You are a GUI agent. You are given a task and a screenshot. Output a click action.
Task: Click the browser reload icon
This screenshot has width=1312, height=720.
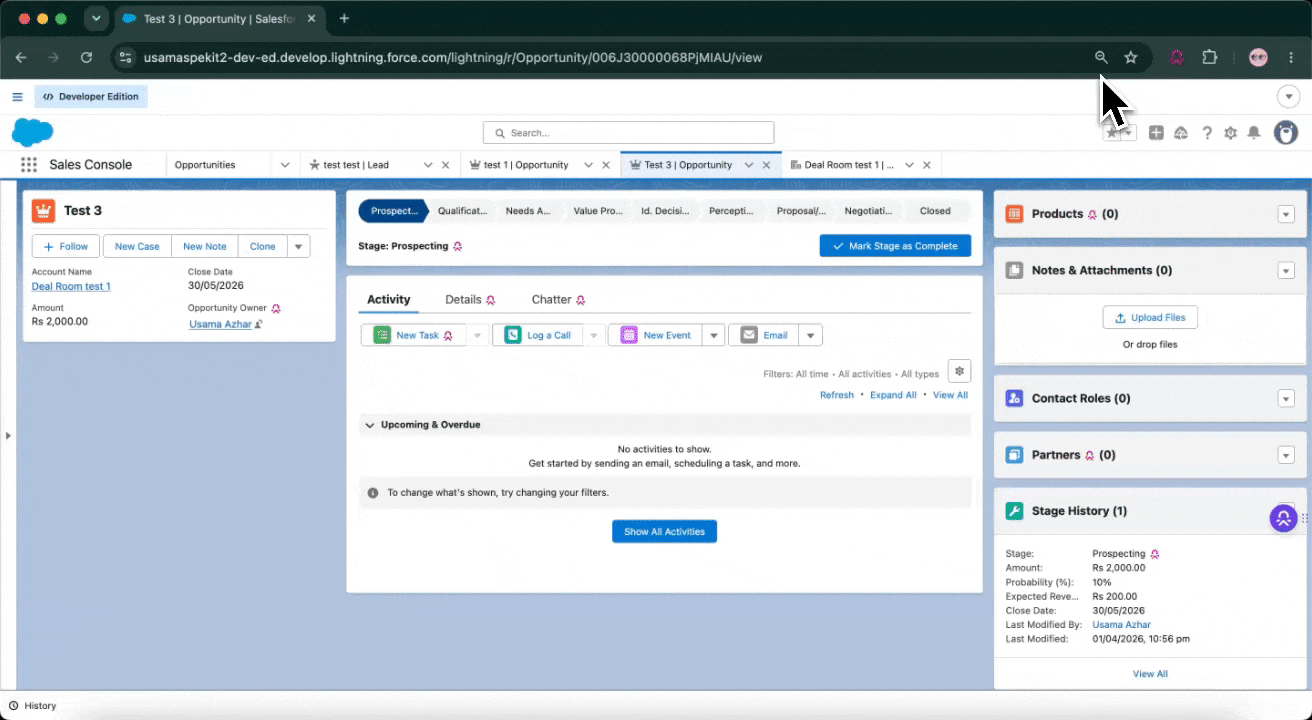click(x=87, y=58)
